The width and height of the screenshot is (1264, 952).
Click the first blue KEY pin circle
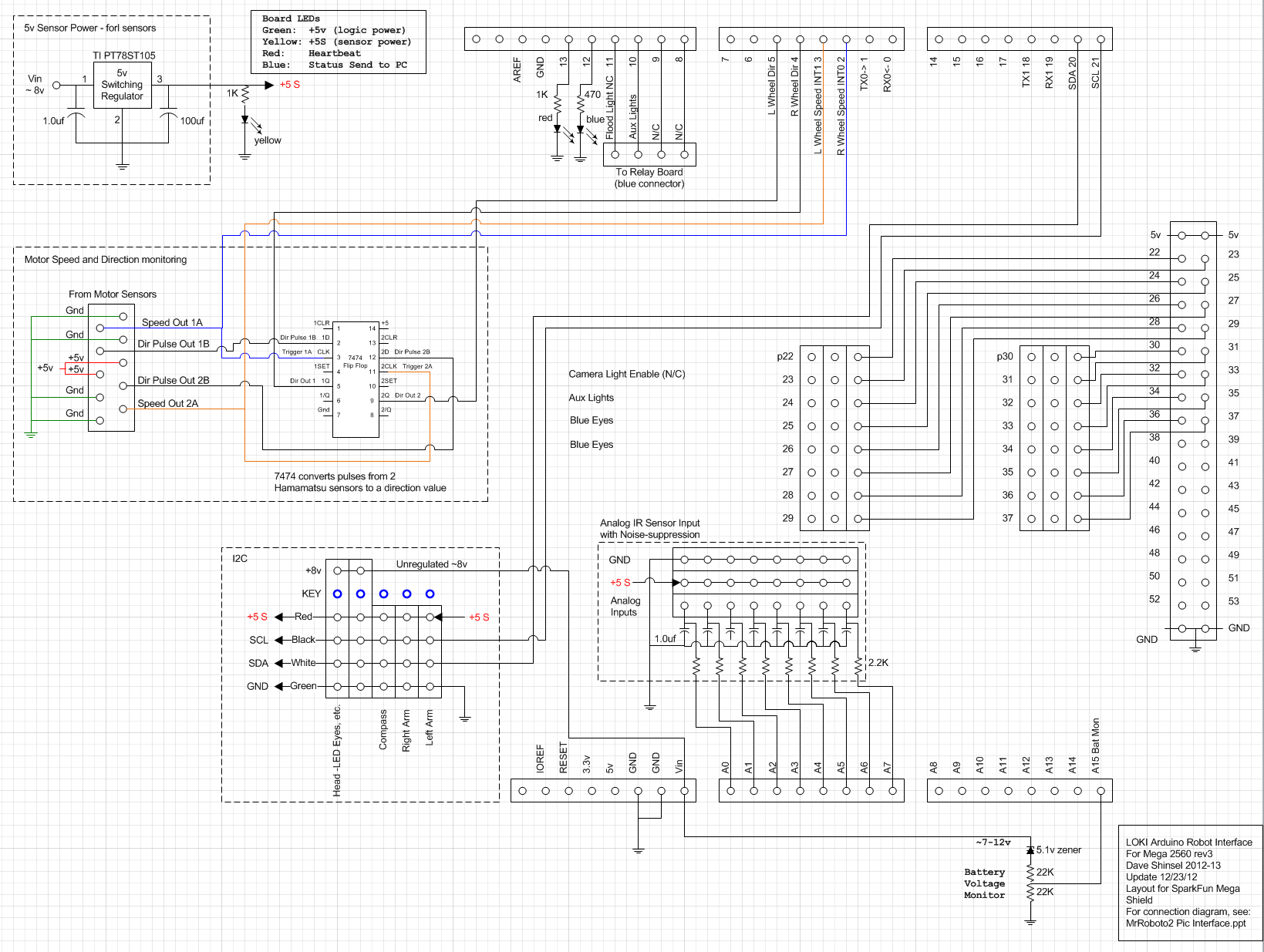(x=337, y=594)
